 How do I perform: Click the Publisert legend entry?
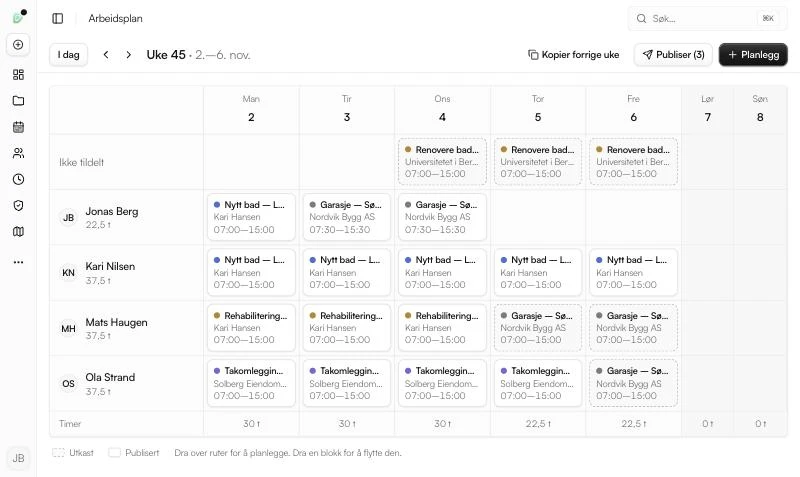click(x=134, y=453)
